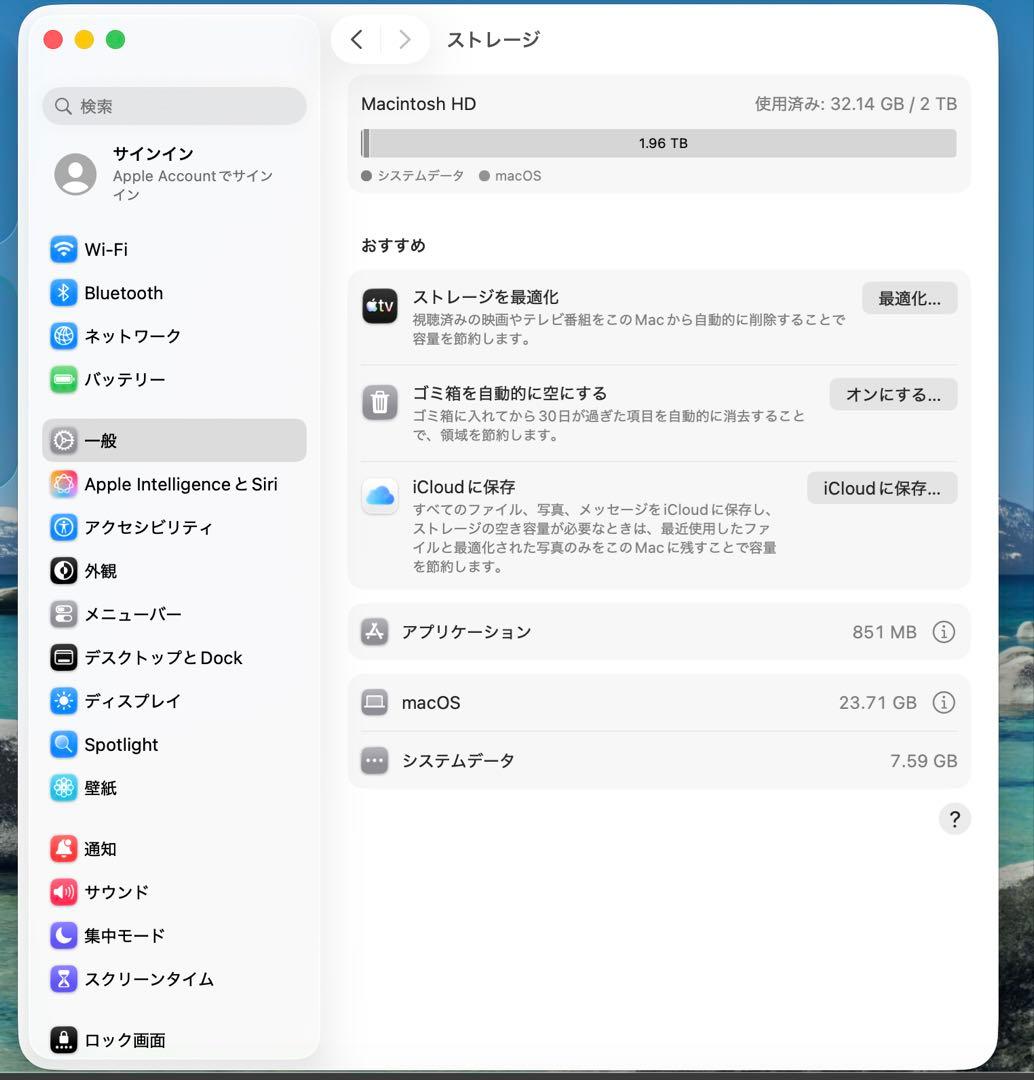Open the 壁紙 settings icon

pos(63,788)
